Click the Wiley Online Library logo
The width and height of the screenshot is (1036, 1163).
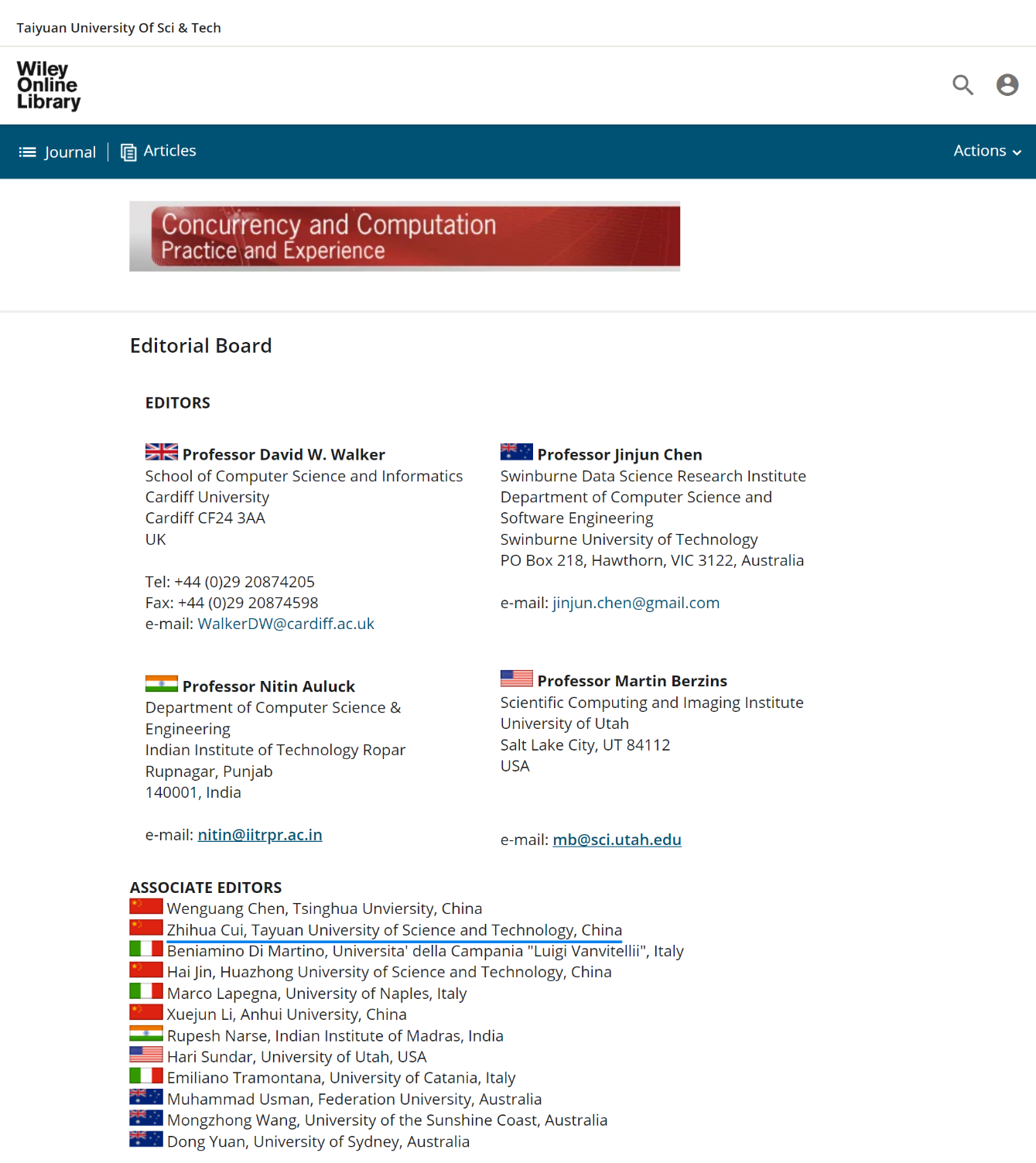pyautogui.click(x=49, y=86)
